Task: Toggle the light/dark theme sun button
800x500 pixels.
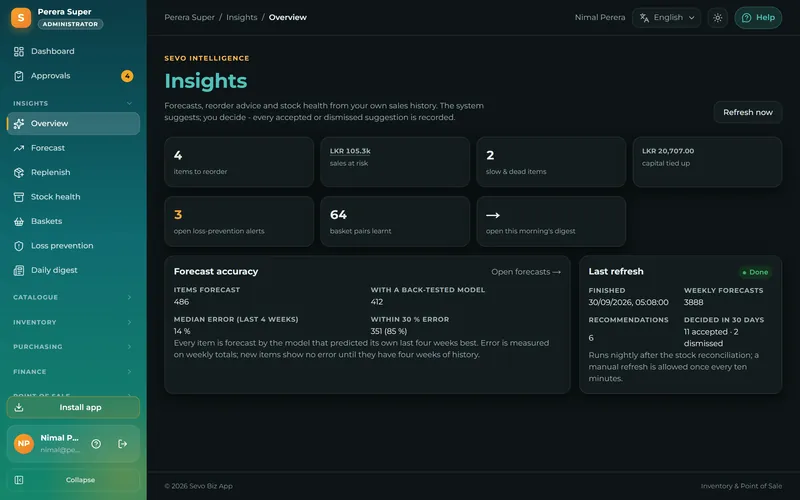Action: click(717, 17)
